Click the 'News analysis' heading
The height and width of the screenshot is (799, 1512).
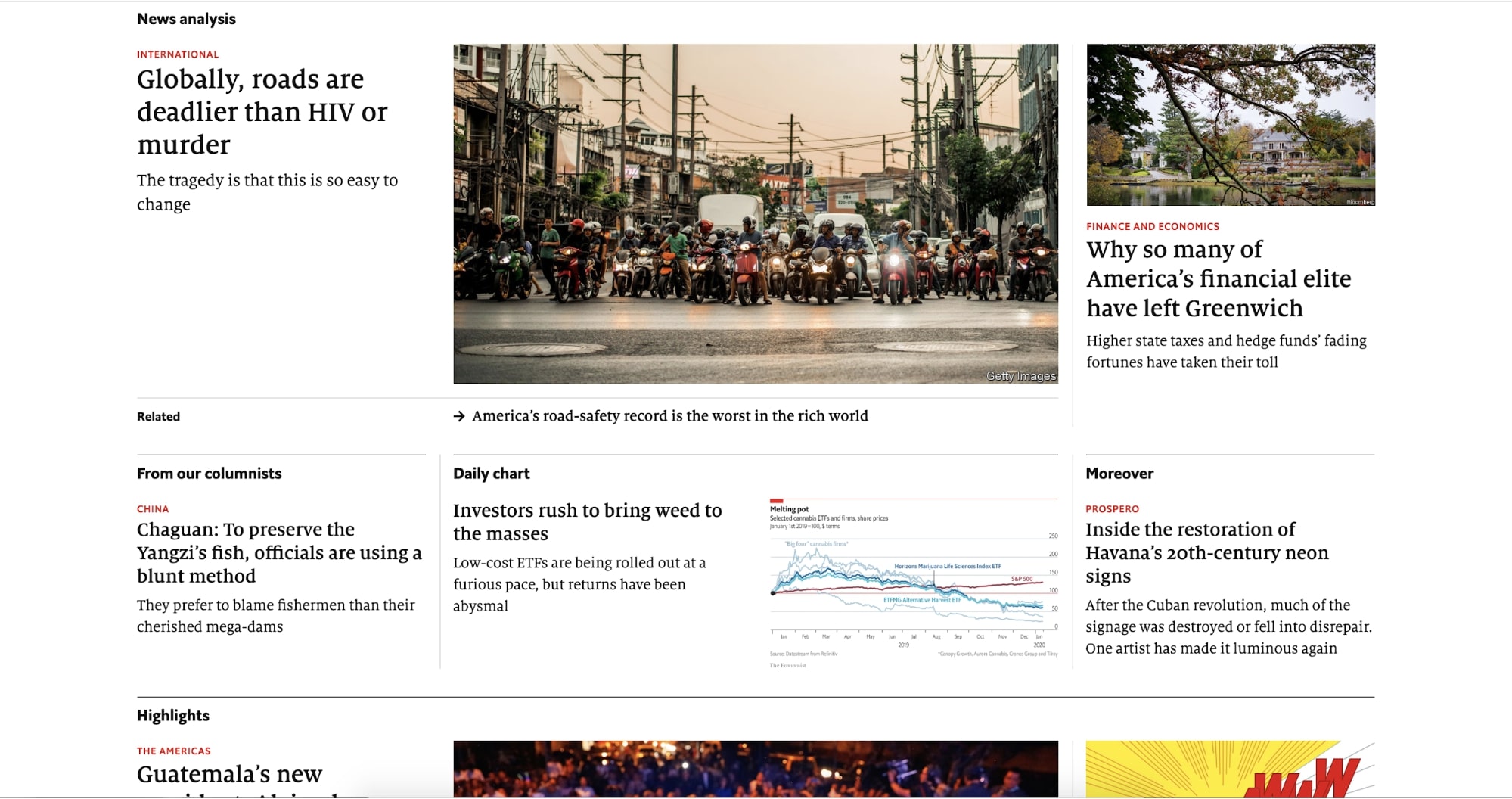pos(186,19)
